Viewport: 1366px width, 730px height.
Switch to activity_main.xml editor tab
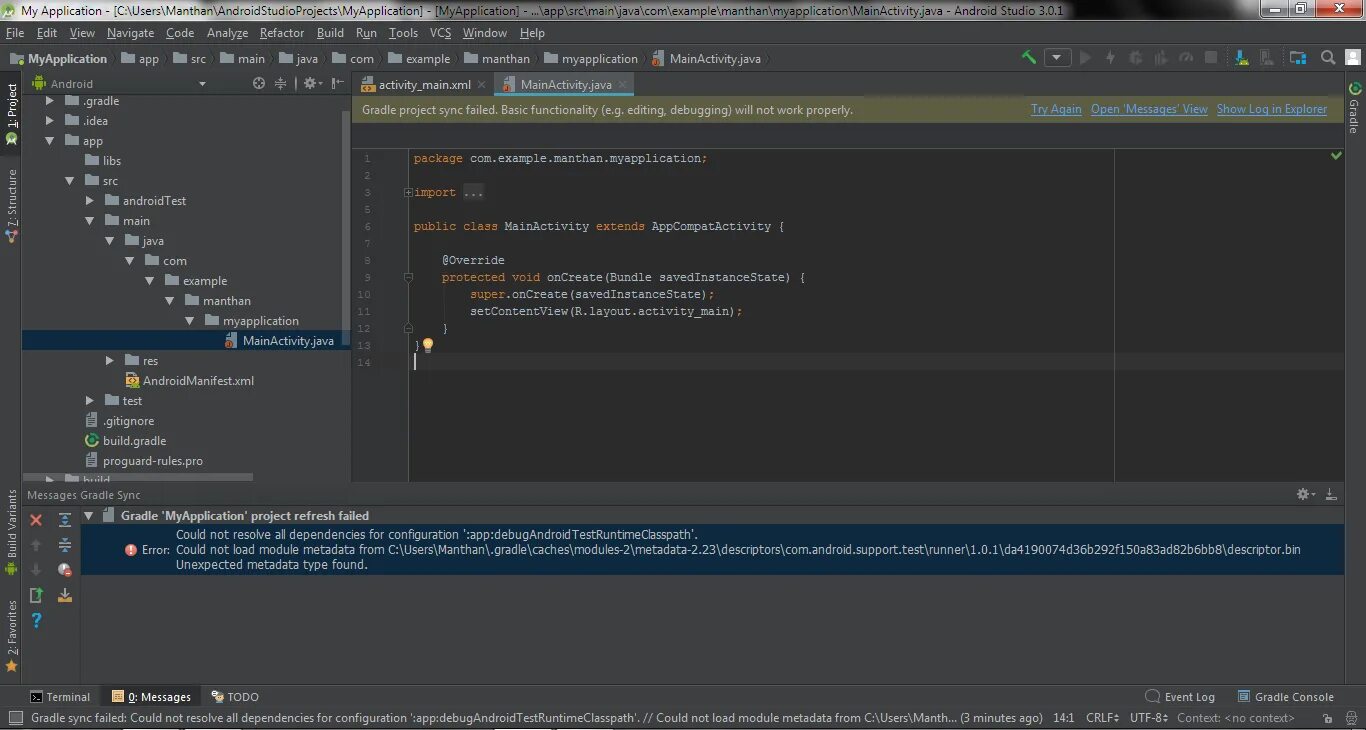(x=424, y=85)
